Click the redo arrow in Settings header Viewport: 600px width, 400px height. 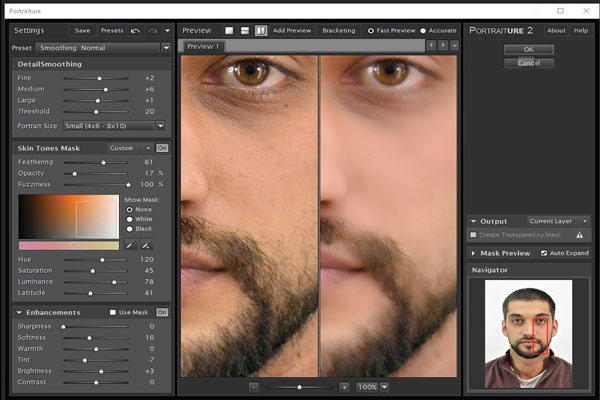coord(151,31)
